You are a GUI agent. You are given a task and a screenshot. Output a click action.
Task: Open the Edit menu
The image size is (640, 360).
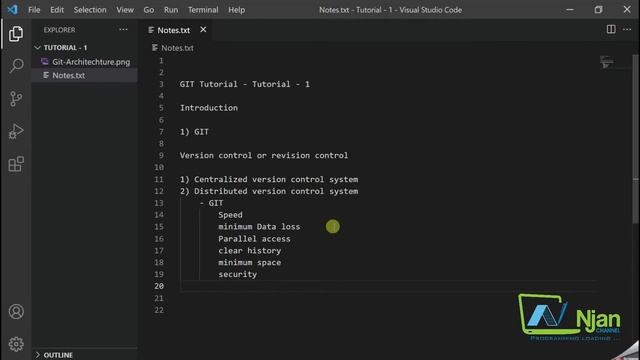(57, 10)
